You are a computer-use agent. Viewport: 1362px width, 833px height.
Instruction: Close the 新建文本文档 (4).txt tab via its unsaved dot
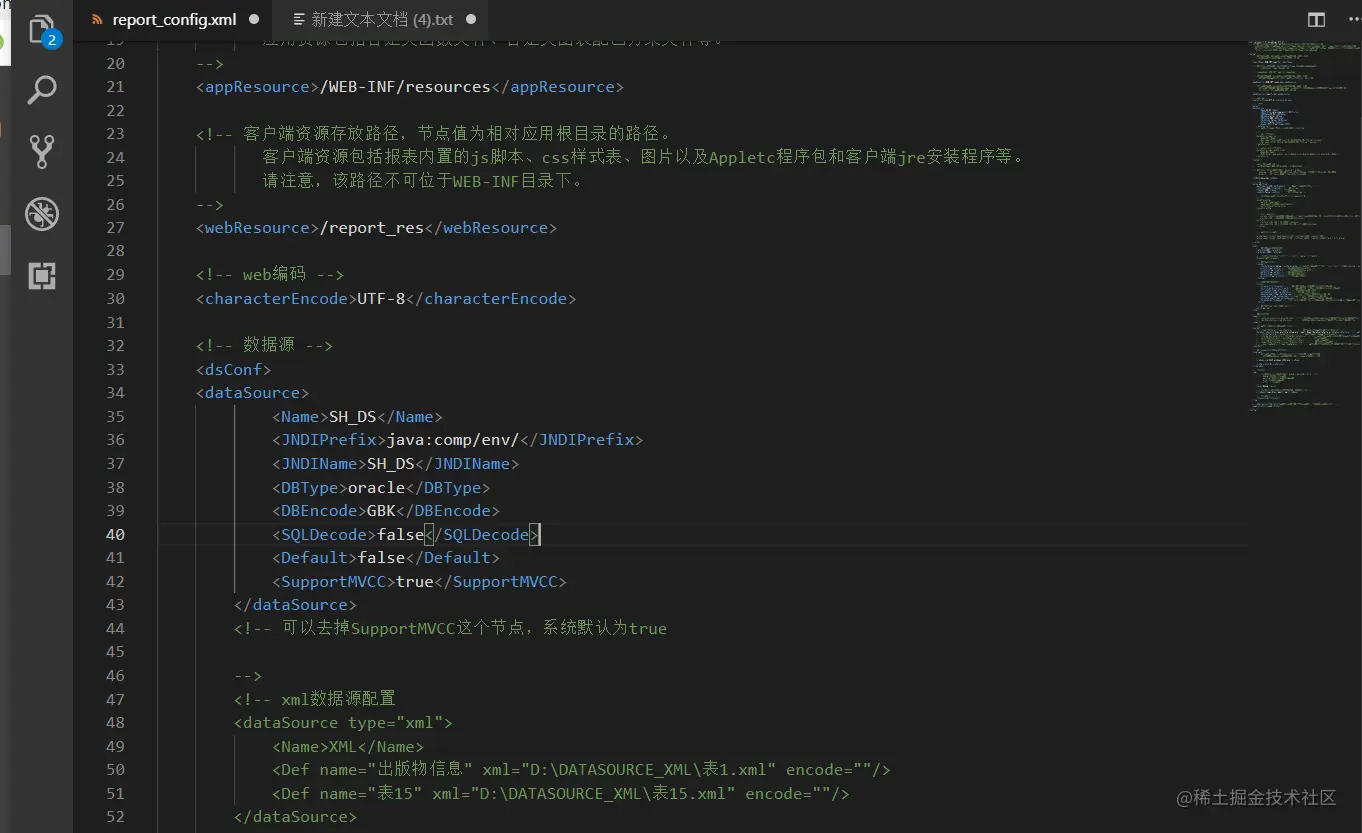(471, 19)
